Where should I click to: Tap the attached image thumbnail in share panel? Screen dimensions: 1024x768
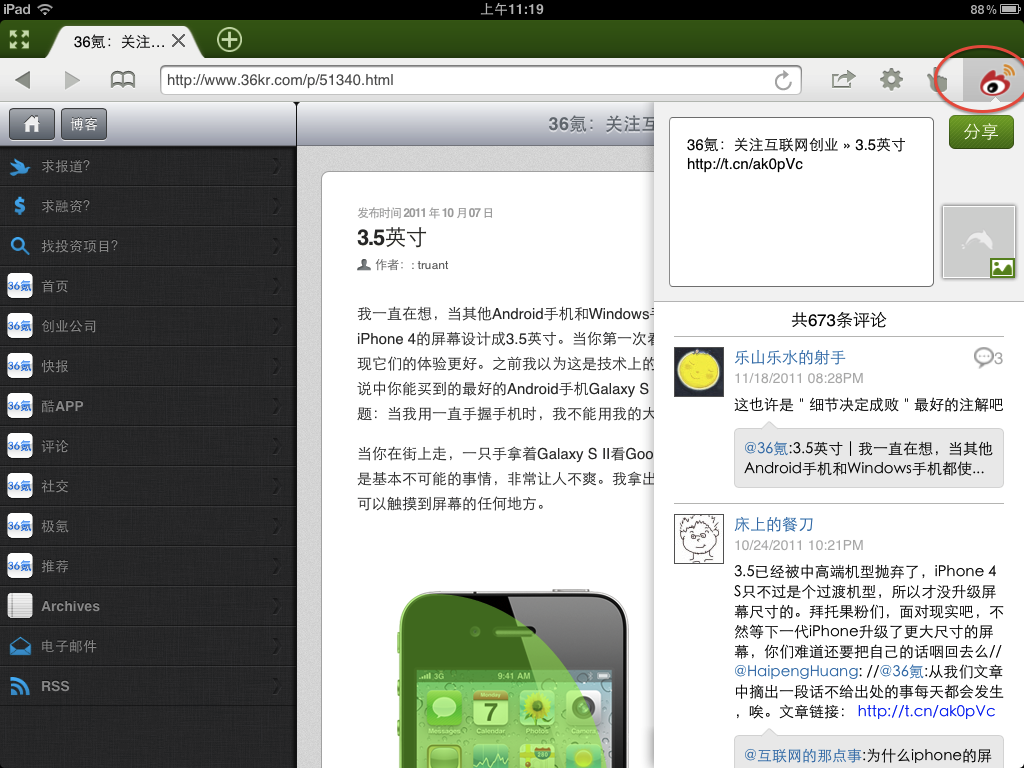pos(978,242)
